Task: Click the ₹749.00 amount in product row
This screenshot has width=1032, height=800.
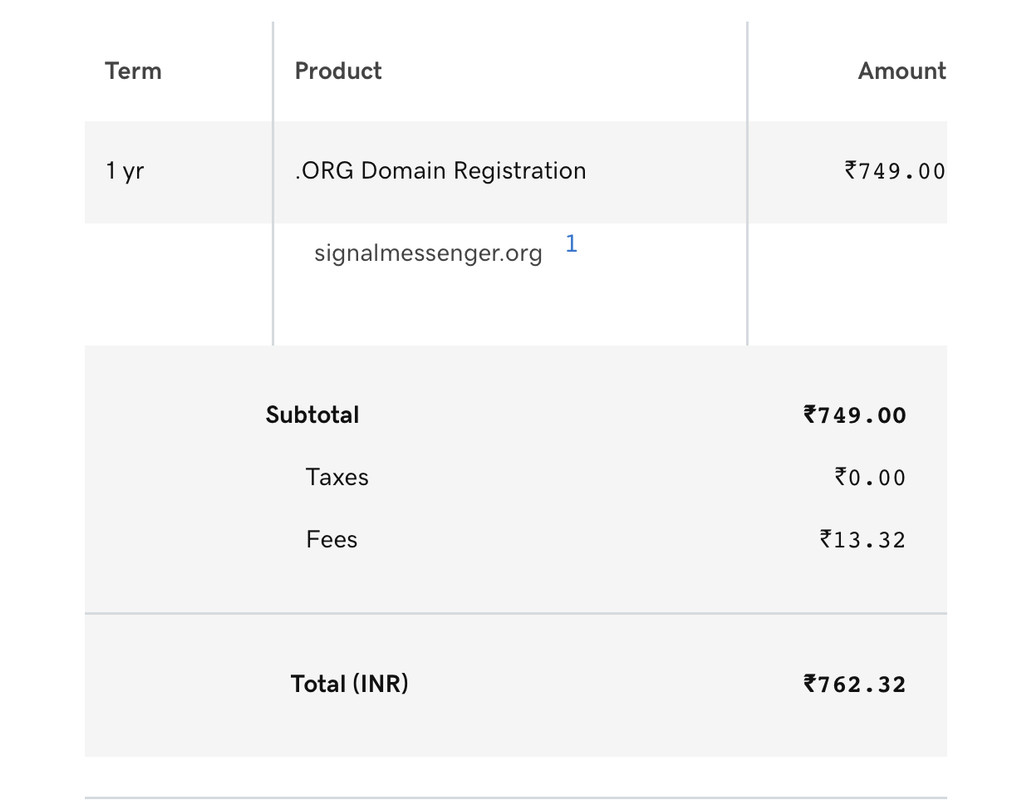Action: click(x=895, y=171)
